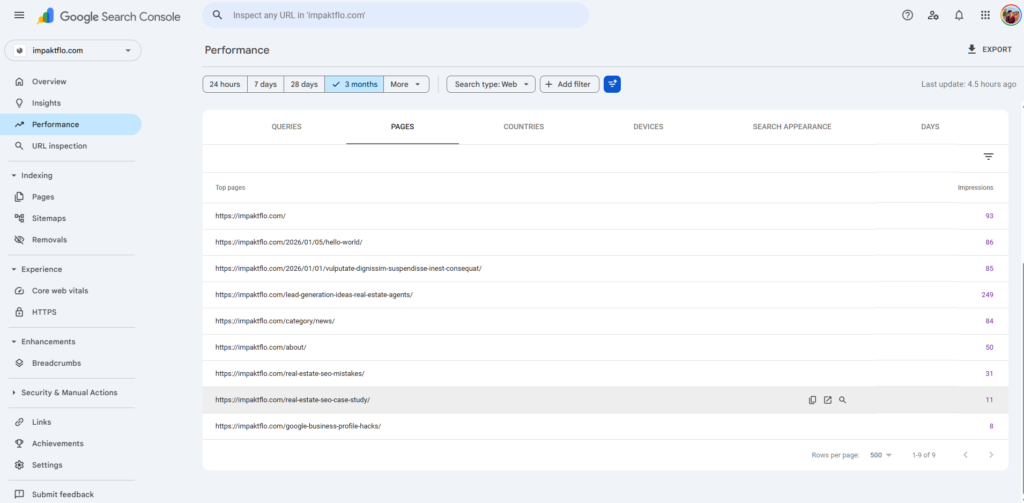This screenshot has width=1024, height=503.
Task: Open the indexing Pages report in sidebar
Action: 71,197
